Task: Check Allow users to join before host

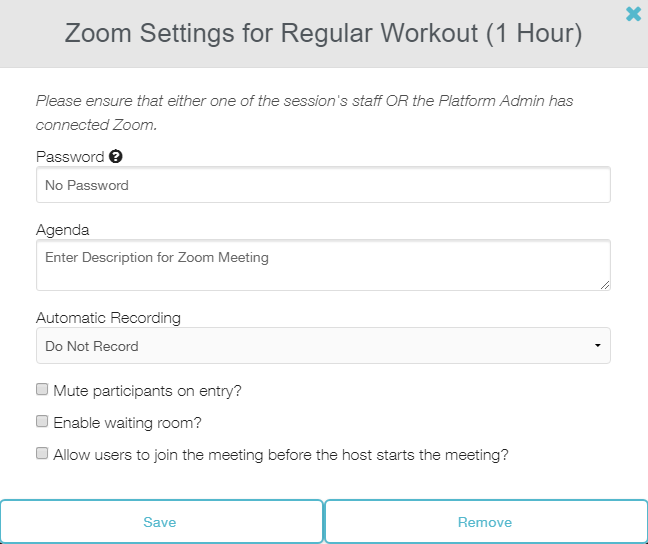Action: [42, 453]
